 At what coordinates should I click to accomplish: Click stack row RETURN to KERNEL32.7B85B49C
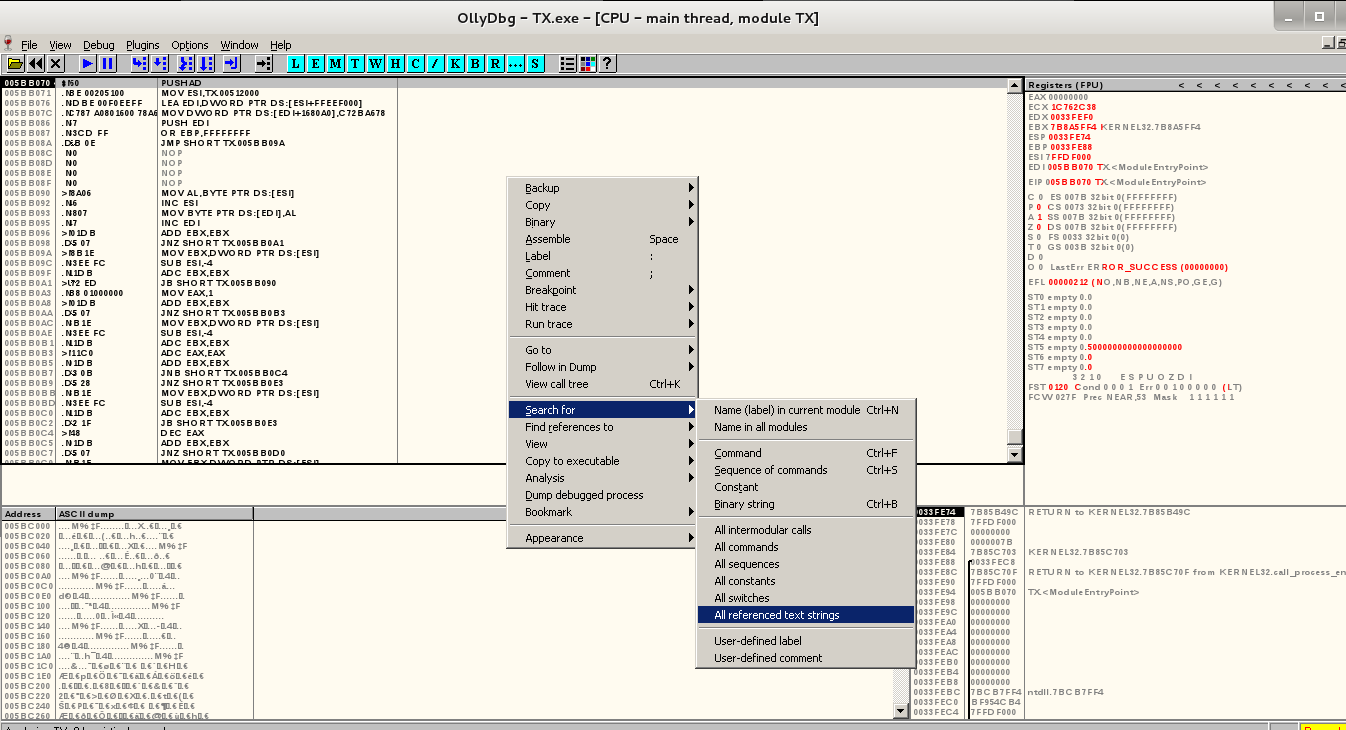tap(1108, 512)
